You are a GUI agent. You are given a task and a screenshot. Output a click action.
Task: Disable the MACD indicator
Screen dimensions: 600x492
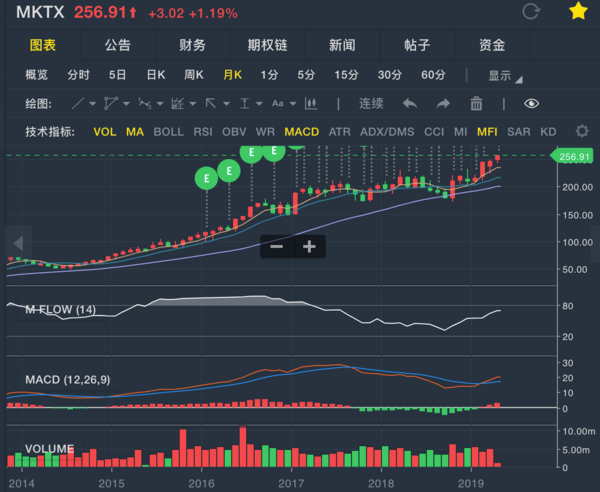pyautogui.click(x=302, y=132)
